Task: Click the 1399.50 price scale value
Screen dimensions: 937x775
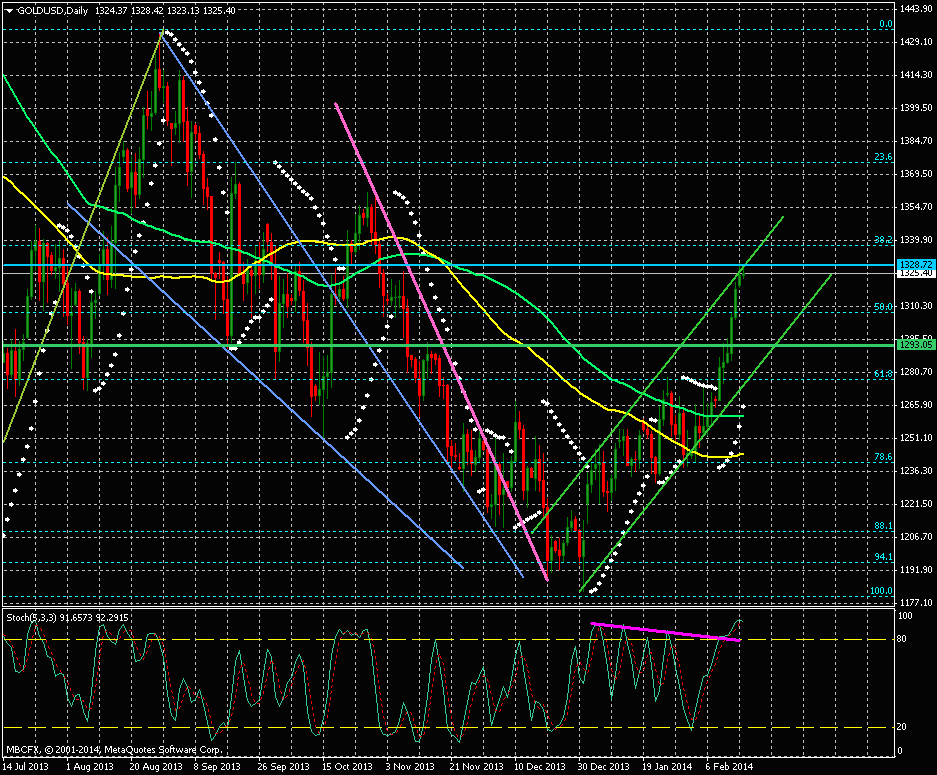Action: pyautogui.click(x=916, y=108)
